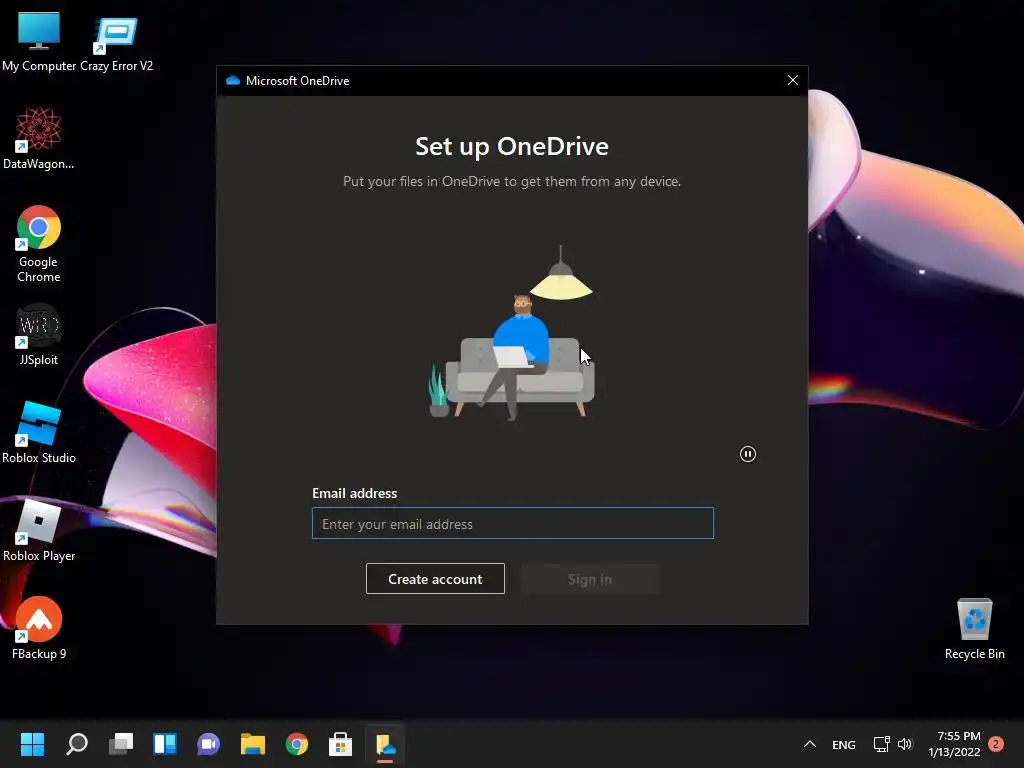Show hidden system tray icons
Image resolution: width=1024 pixels, height=768 pixels.
click(x=810, y=744)
